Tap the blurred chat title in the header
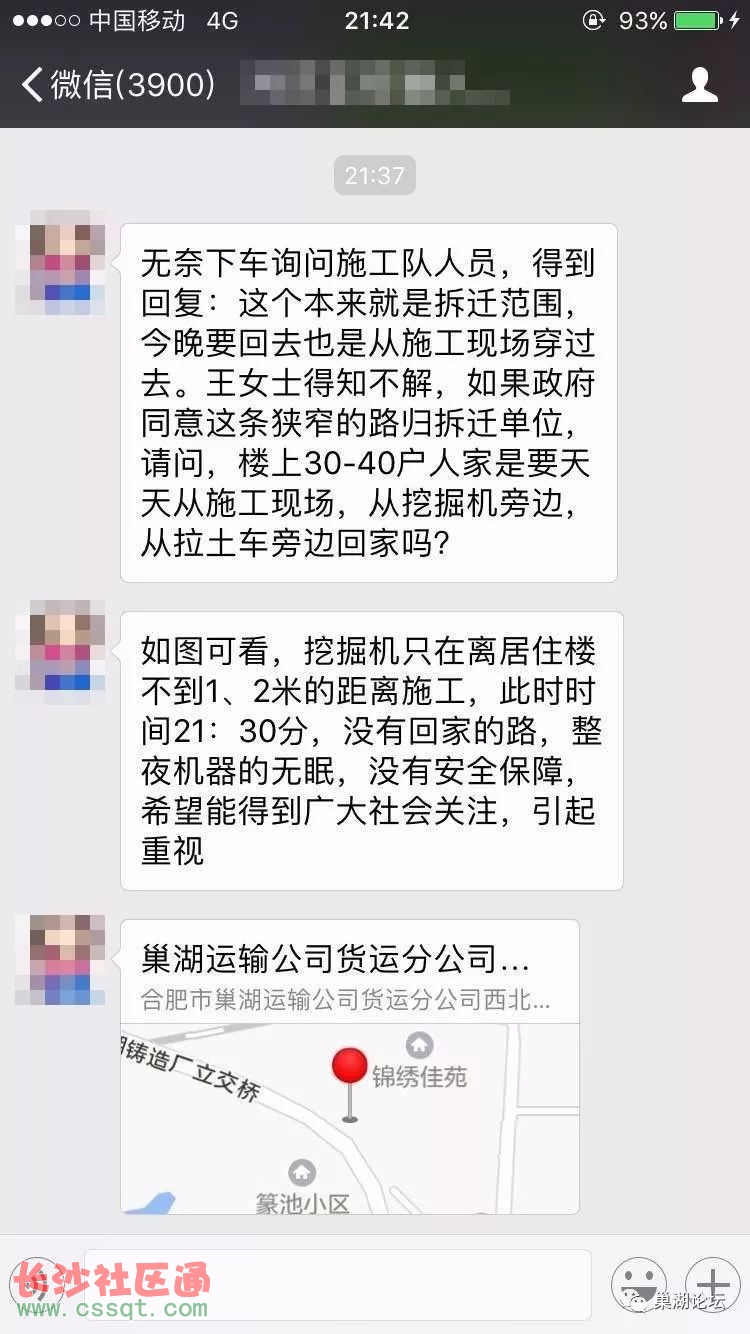The image size is (750, 1334). coord(376,84)
